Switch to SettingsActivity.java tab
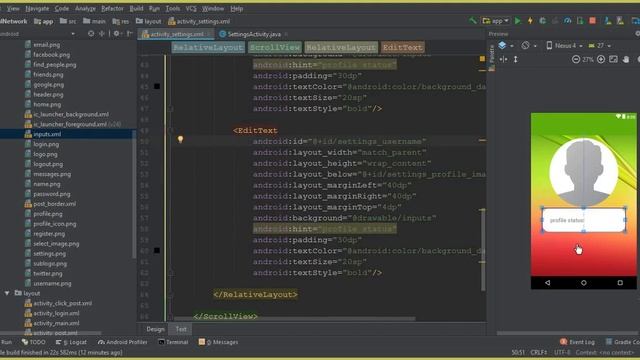This screenshot has width=640, height=360. [x=254, y=34]
